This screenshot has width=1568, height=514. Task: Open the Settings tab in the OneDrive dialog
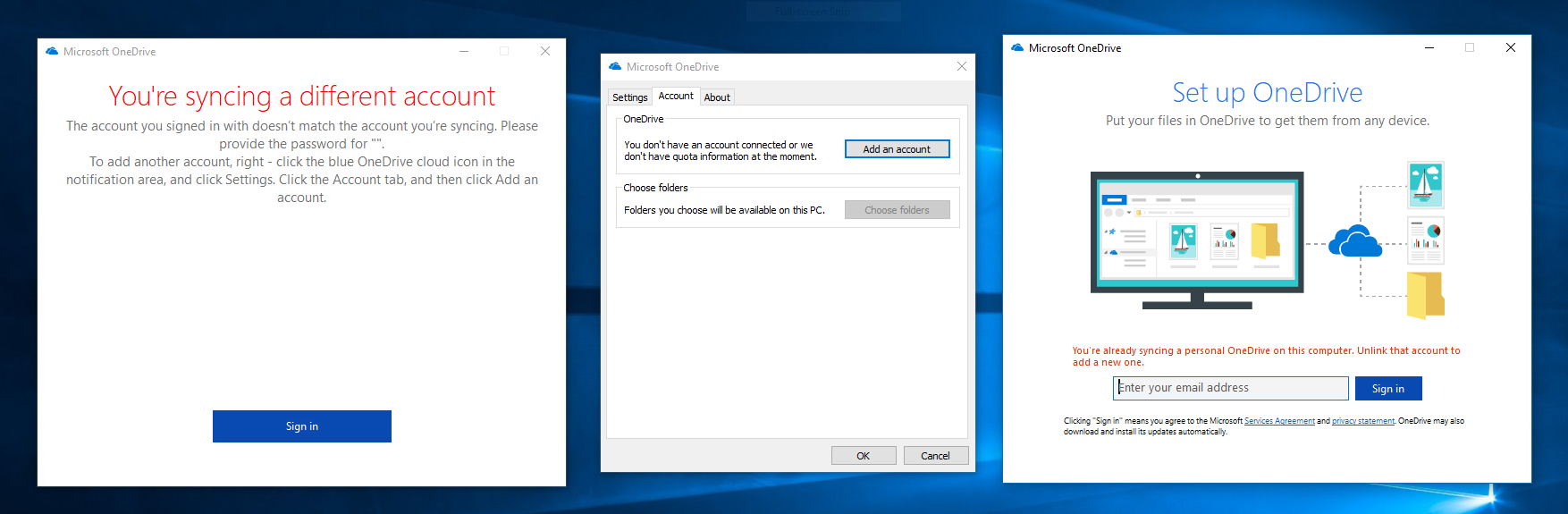[x=630, y=97]
